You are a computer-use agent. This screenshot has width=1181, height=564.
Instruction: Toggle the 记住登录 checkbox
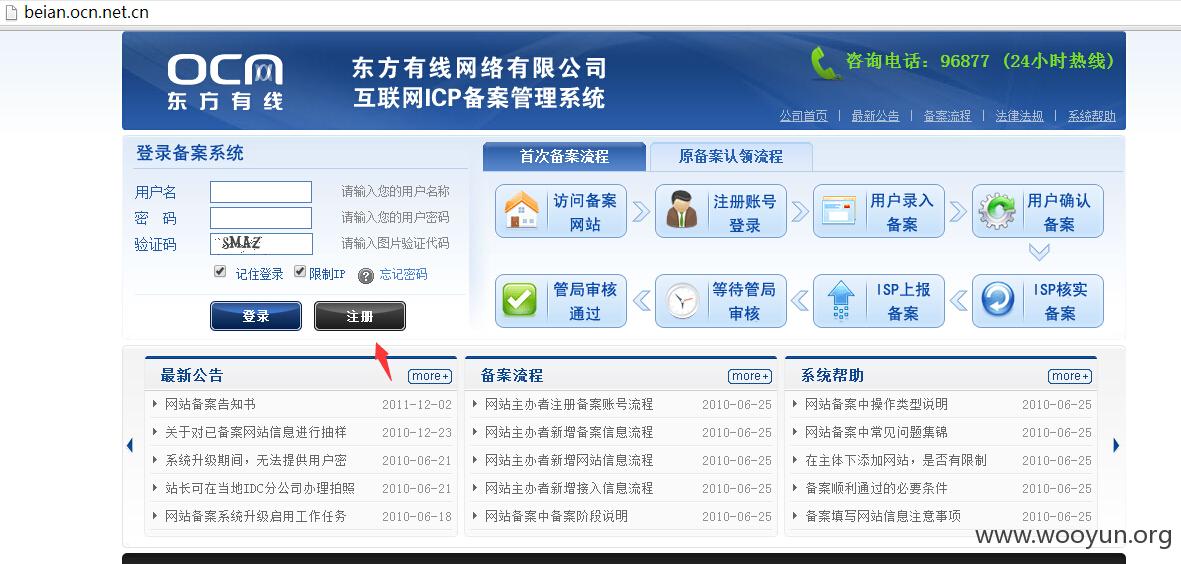click(x=220, y=271)
